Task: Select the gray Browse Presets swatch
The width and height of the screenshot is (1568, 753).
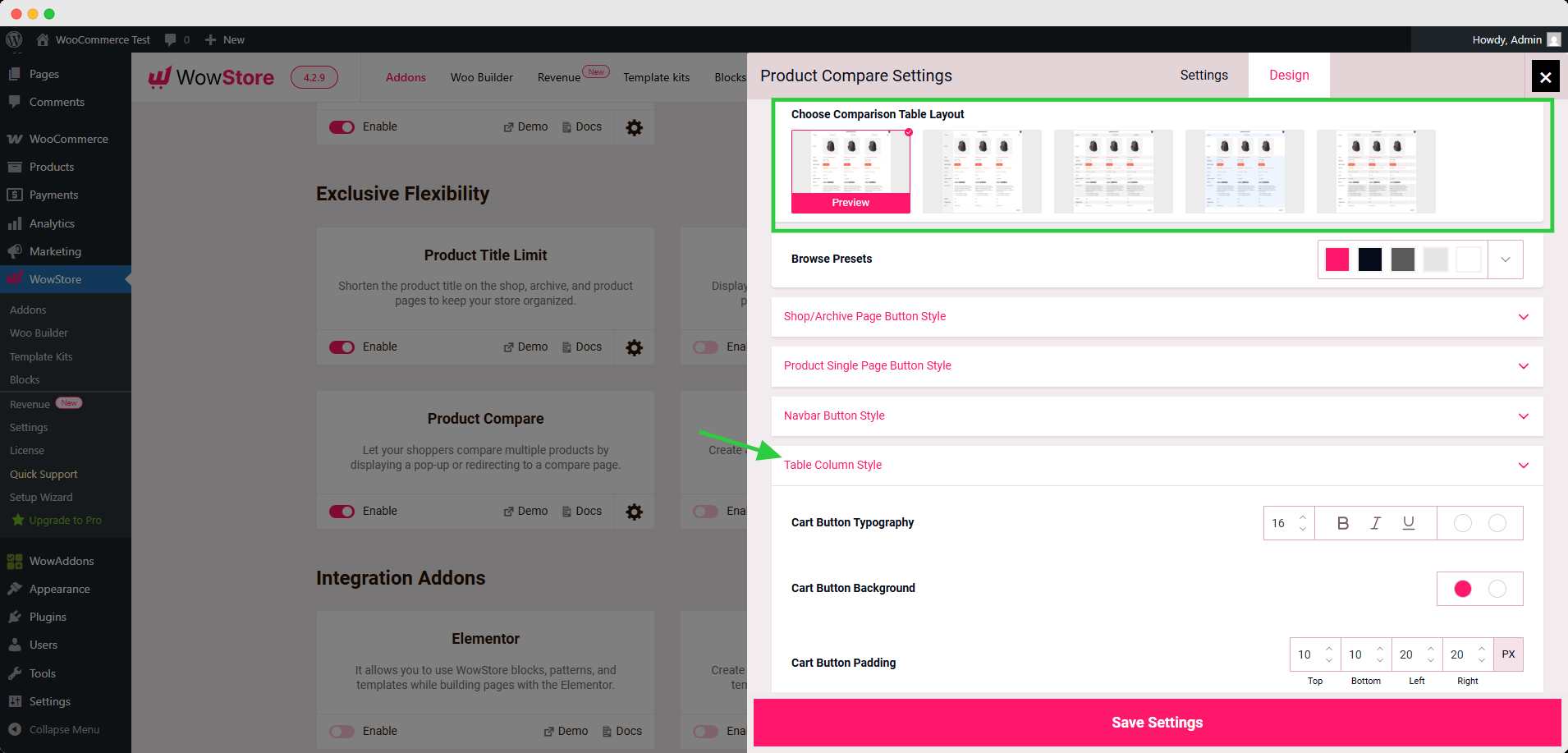Action: click(x=1402, y=259)
